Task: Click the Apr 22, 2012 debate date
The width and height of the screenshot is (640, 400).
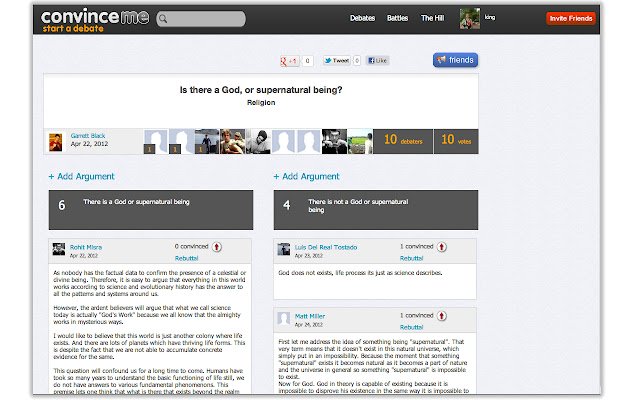Action: pos(89,144)
